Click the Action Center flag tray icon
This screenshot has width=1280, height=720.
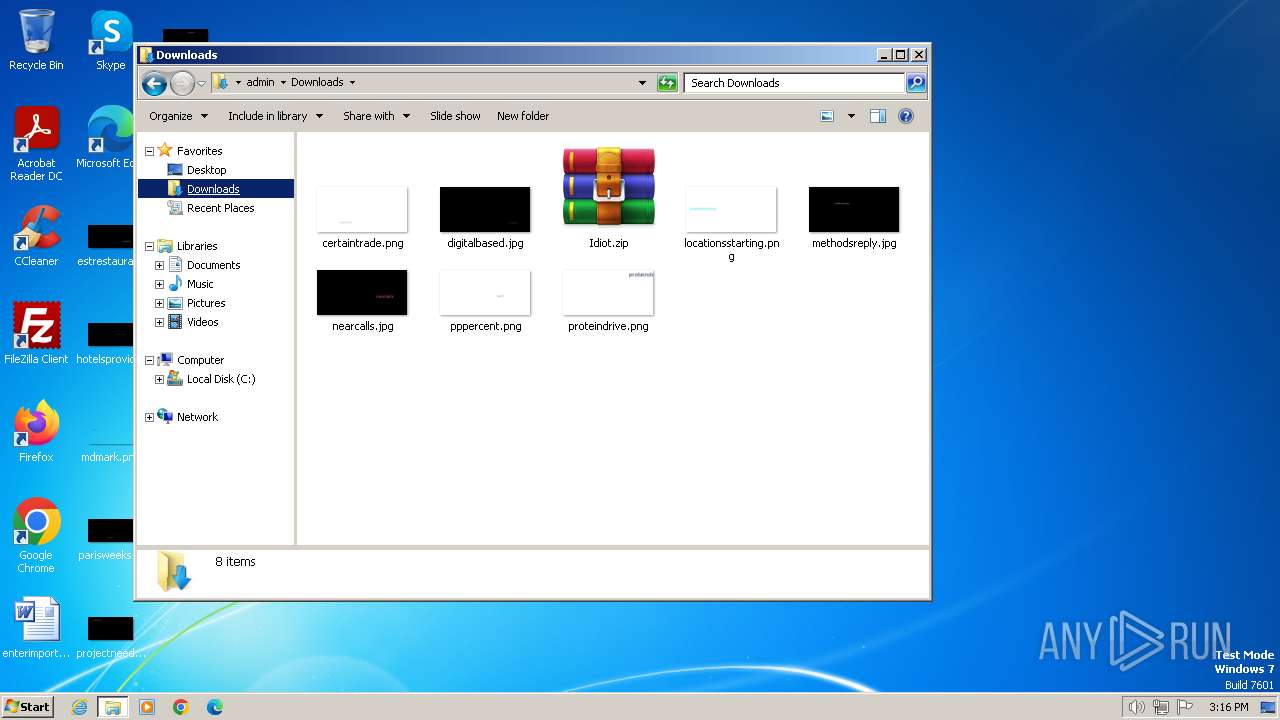click(x=1185, y=707)
